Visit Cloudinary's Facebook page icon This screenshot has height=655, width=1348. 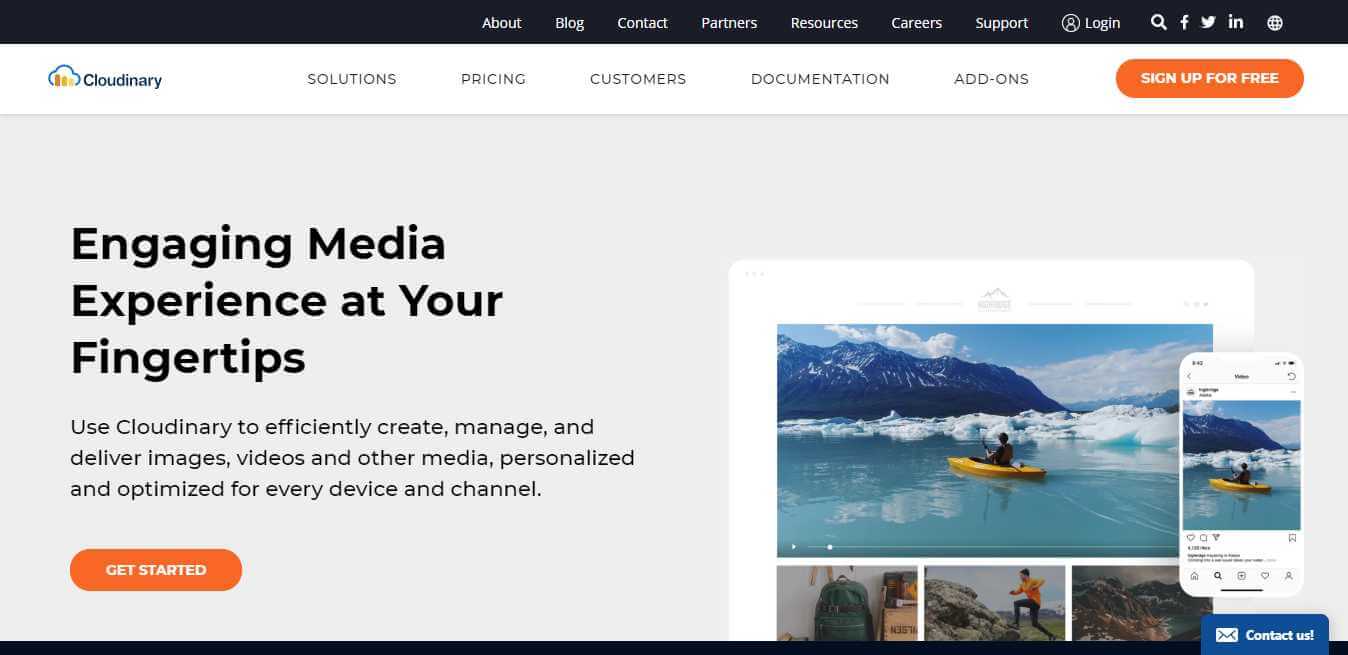[x=1184, y=22]
